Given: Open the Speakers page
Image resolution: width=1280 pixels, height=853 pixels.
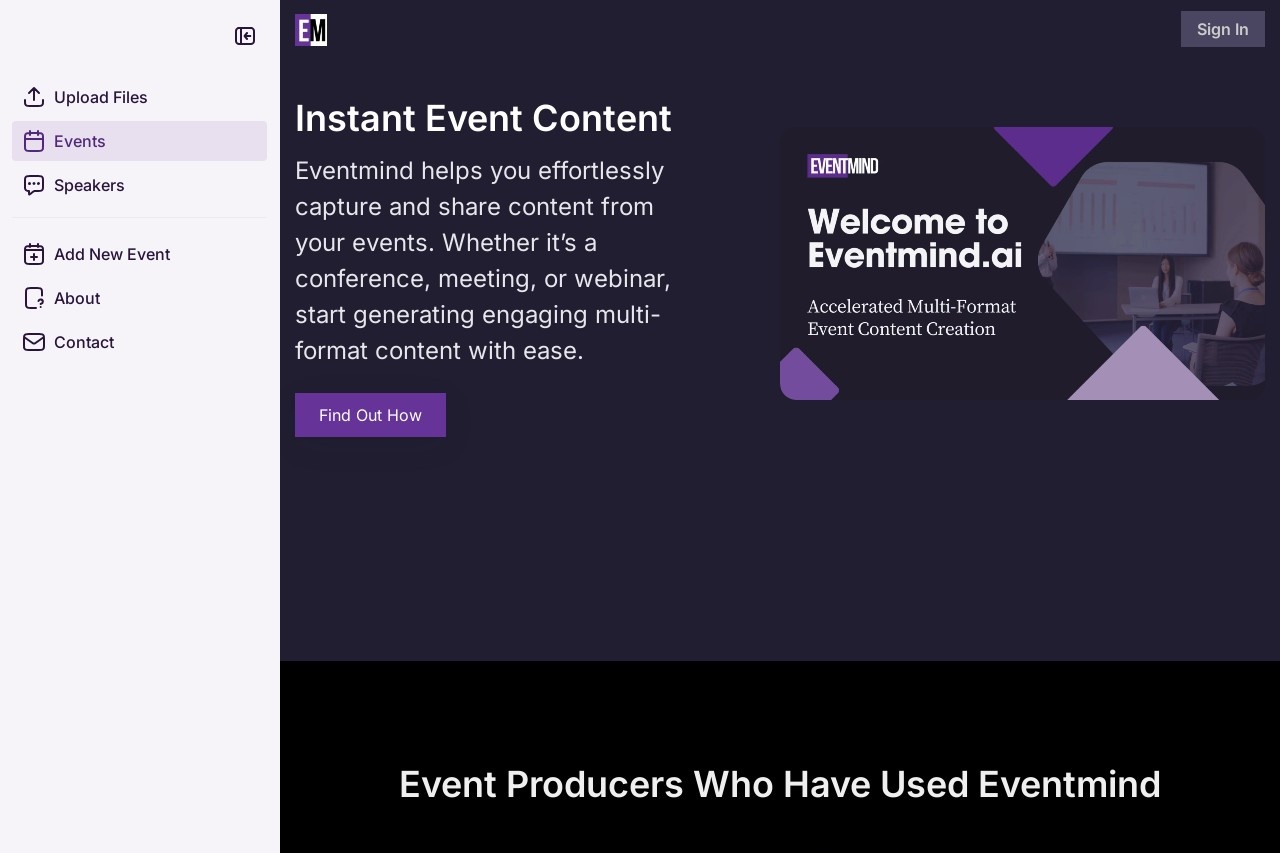Looking at the screenshot, I should click(139, 185).
